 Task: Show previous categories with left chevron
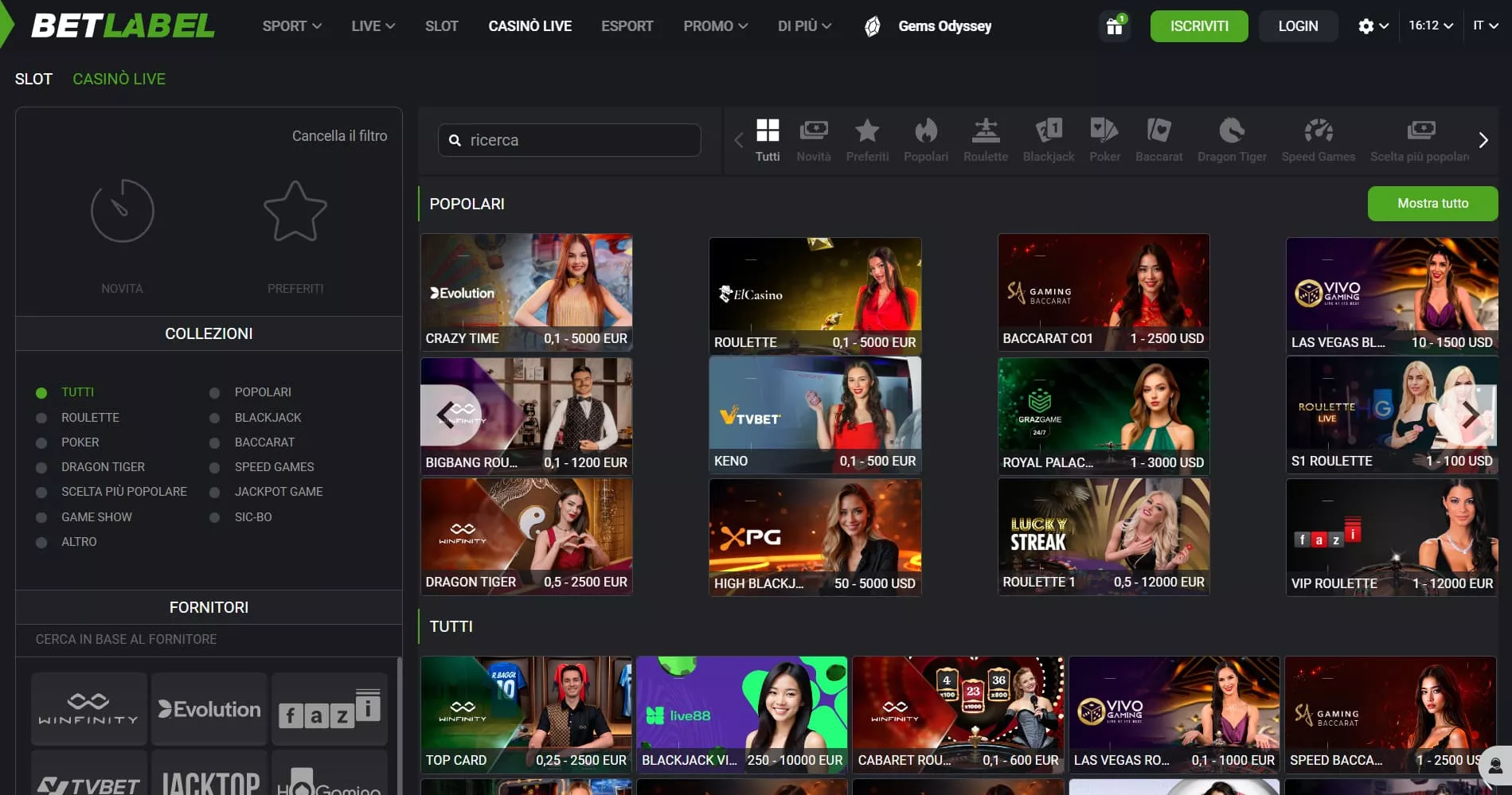(738, 140)
